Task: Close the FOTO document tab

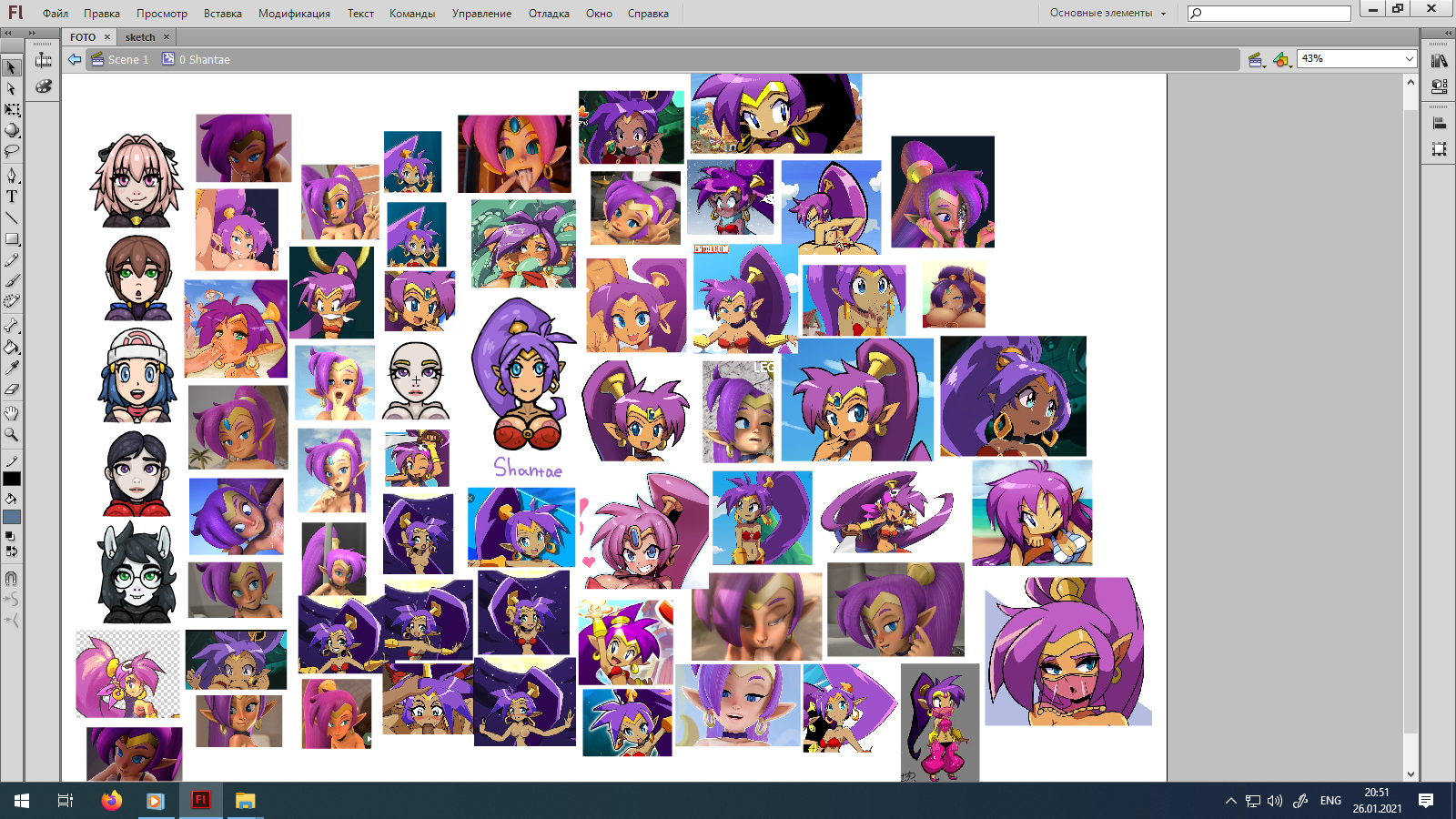Action: (107, 37)
